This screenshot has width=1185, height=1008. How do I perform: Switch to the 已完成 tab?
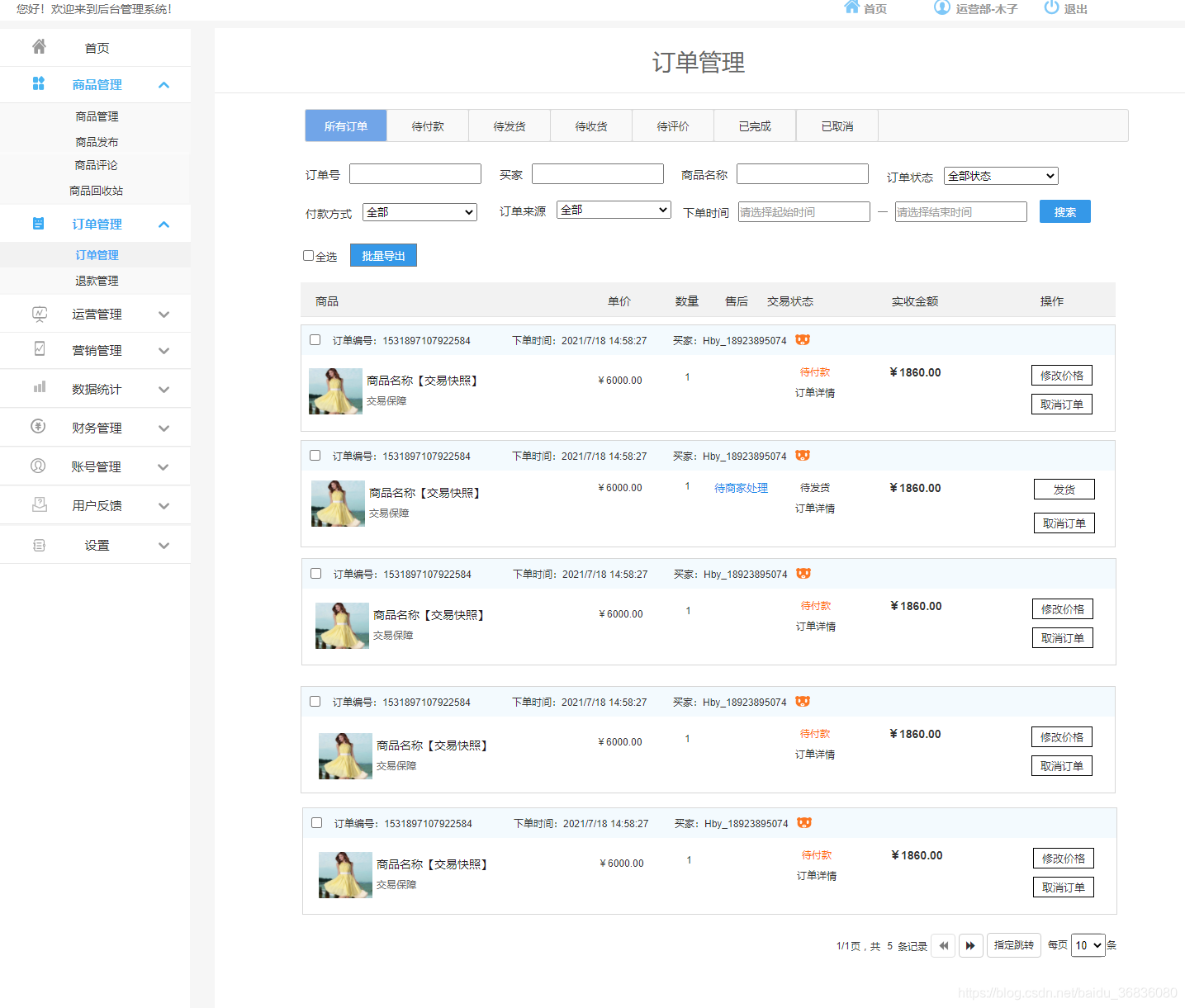tap(755, 125)
